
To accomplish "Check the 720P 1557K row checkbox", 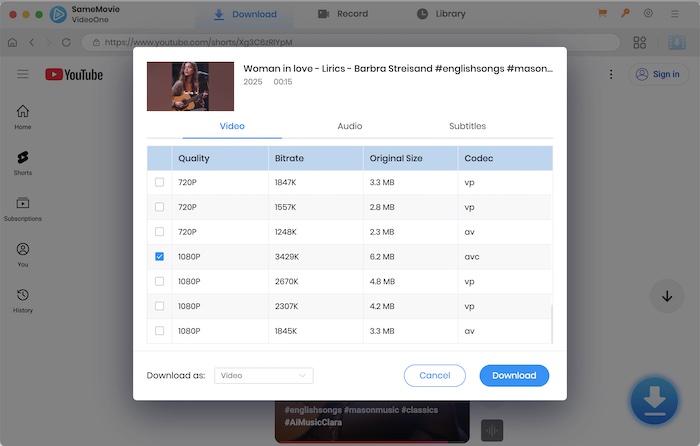I will click(159, 207).
